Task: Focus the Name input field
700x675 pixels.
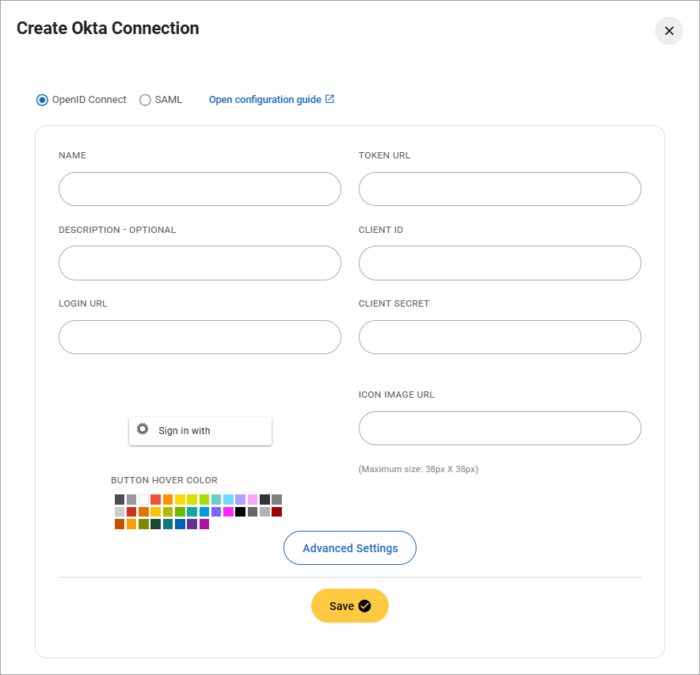Action: [x=200, y=189]
